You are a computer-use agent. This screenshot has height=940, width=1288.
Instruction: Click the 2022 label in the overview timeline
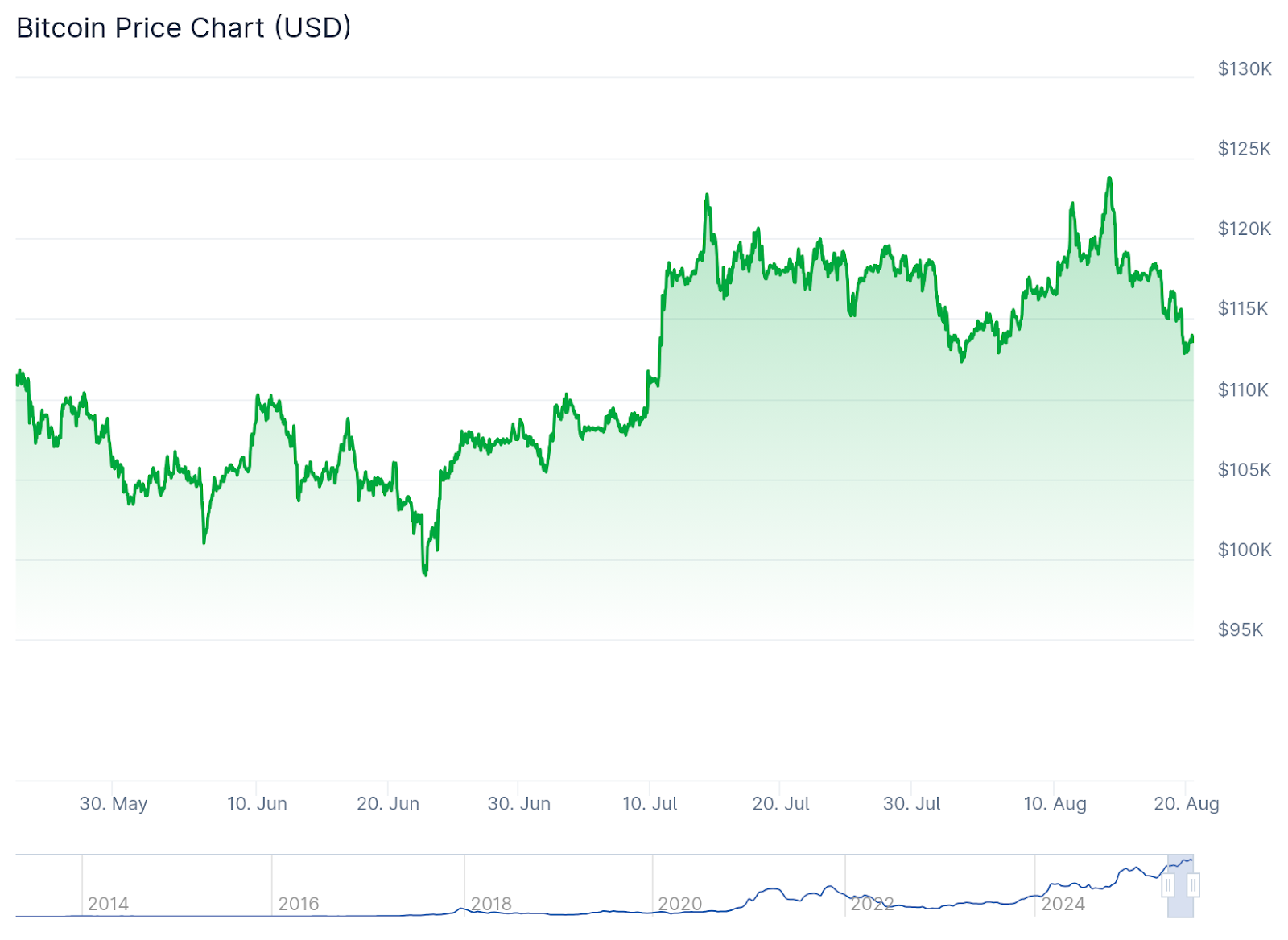[872, 904]
